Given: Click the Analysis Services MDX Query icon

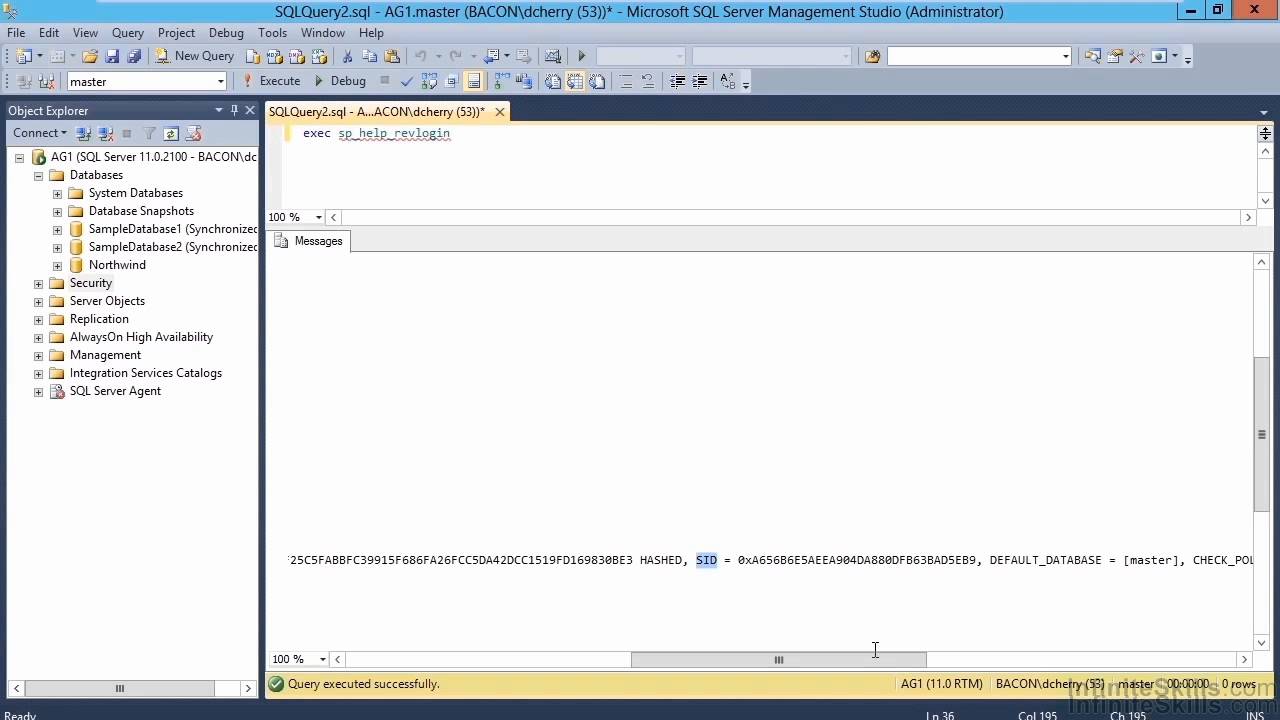Looking at the screenshot, I should pos(275,56).
